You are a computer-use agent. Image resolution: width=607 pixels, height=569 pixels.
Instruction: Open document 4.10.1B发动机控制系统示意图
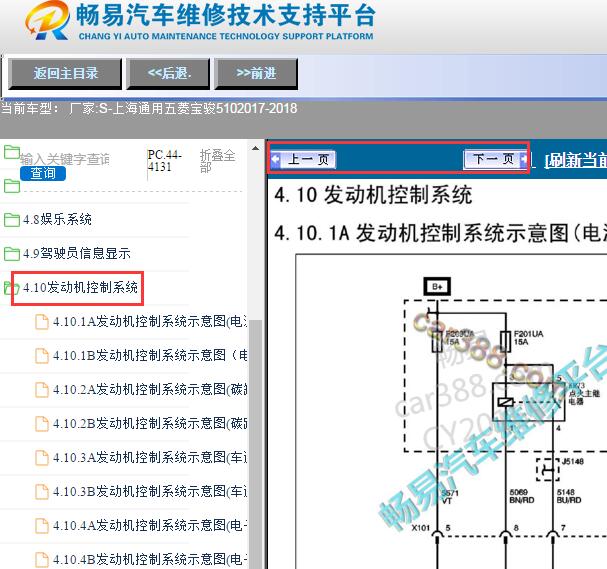[150, 355]
